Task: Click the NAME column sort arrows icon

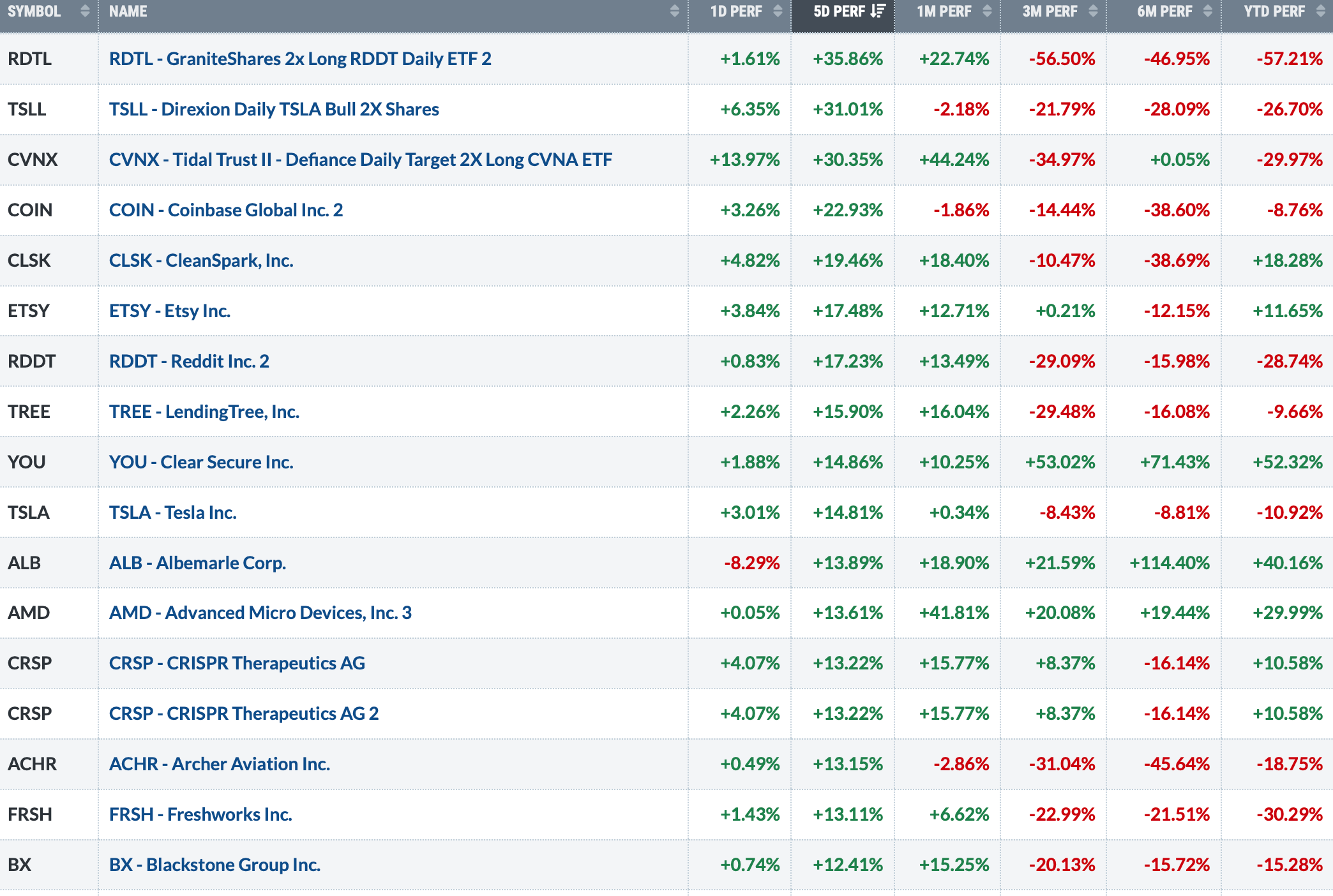Action: [x=675, y=11]
